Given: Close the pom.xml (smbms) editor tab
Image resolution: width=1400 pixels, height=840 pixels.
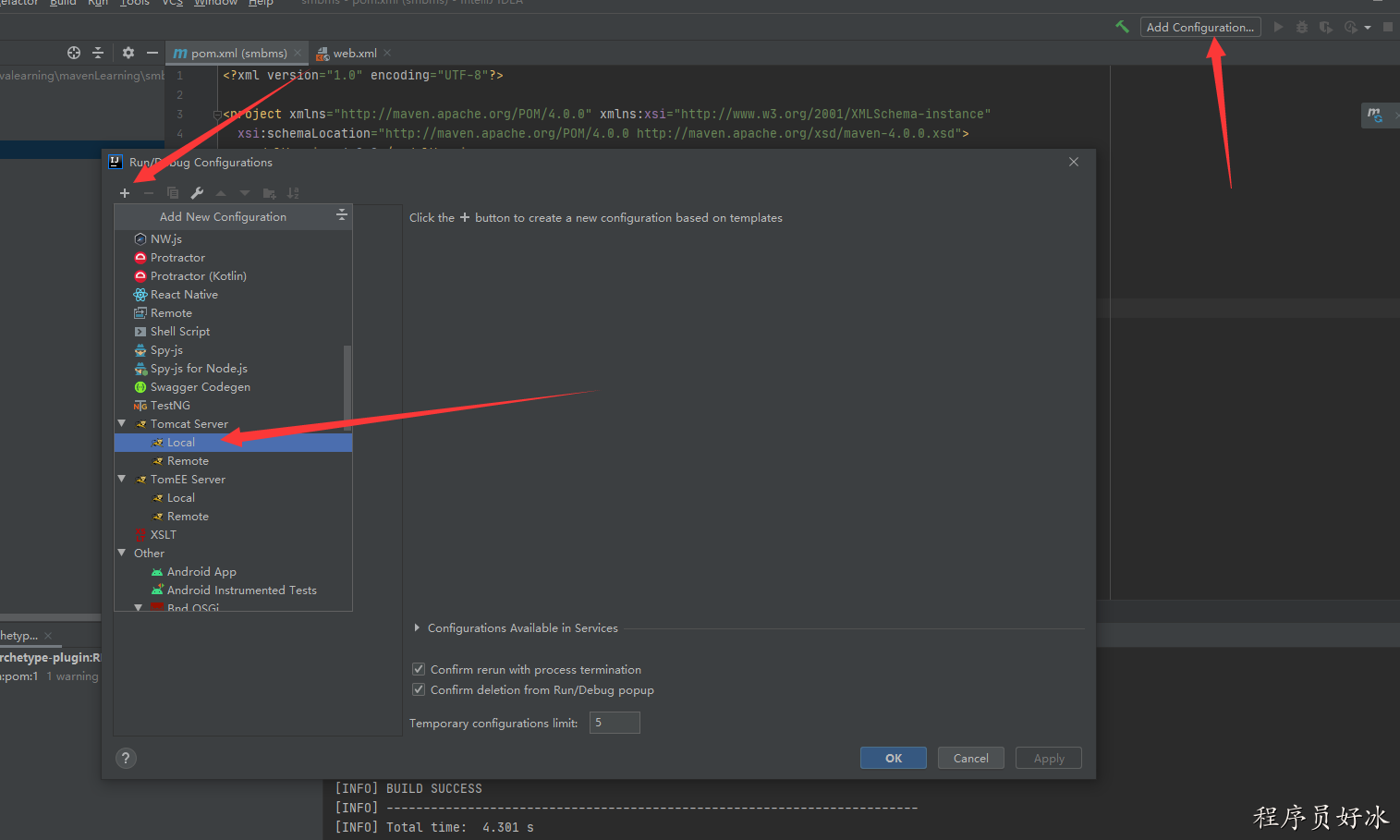Looking at the screenshot, I should point(298,53).
